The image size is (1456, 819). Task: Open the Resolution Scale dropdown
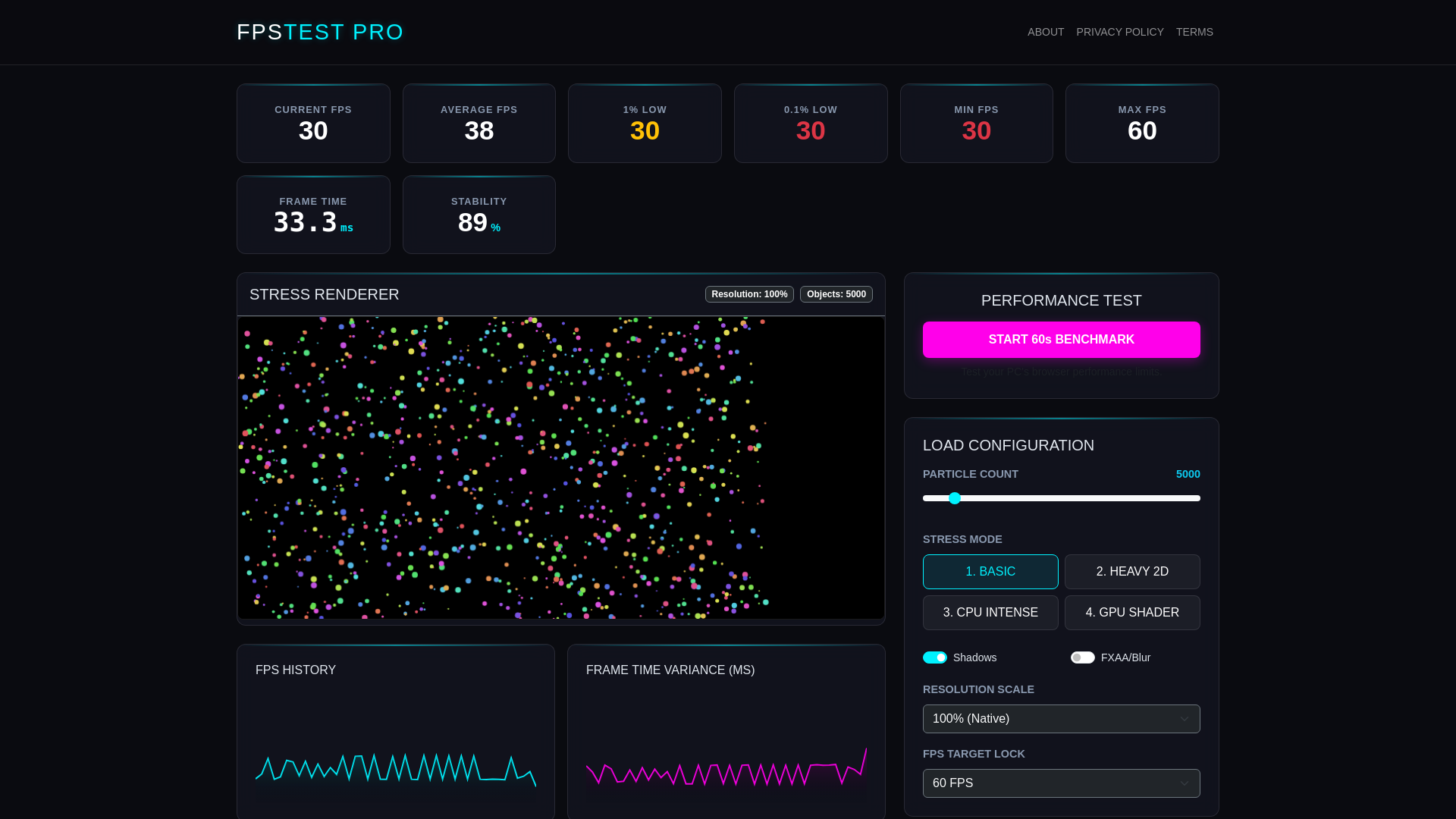1062,719
